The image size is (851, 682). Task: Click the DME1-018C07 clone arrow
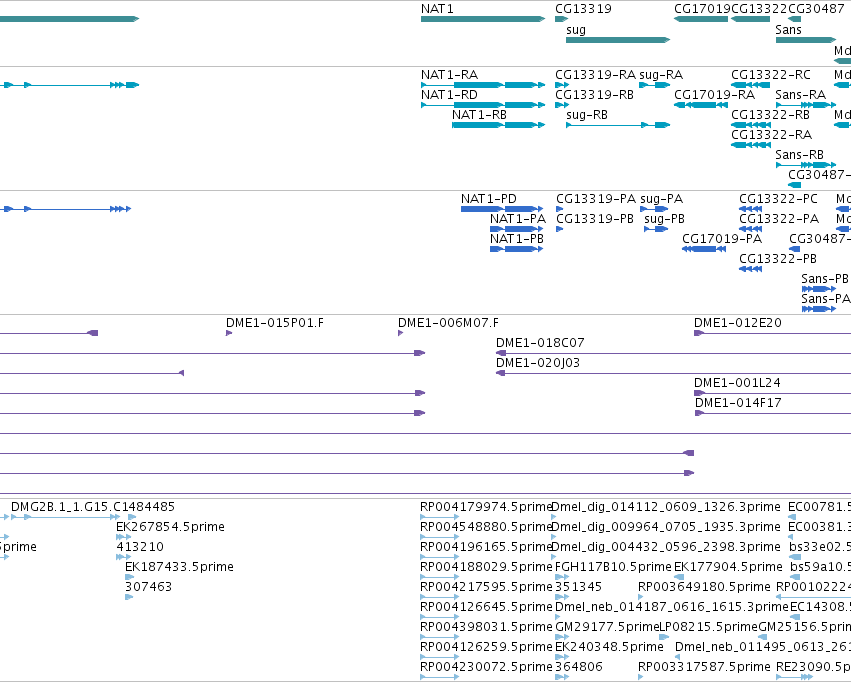501,353
